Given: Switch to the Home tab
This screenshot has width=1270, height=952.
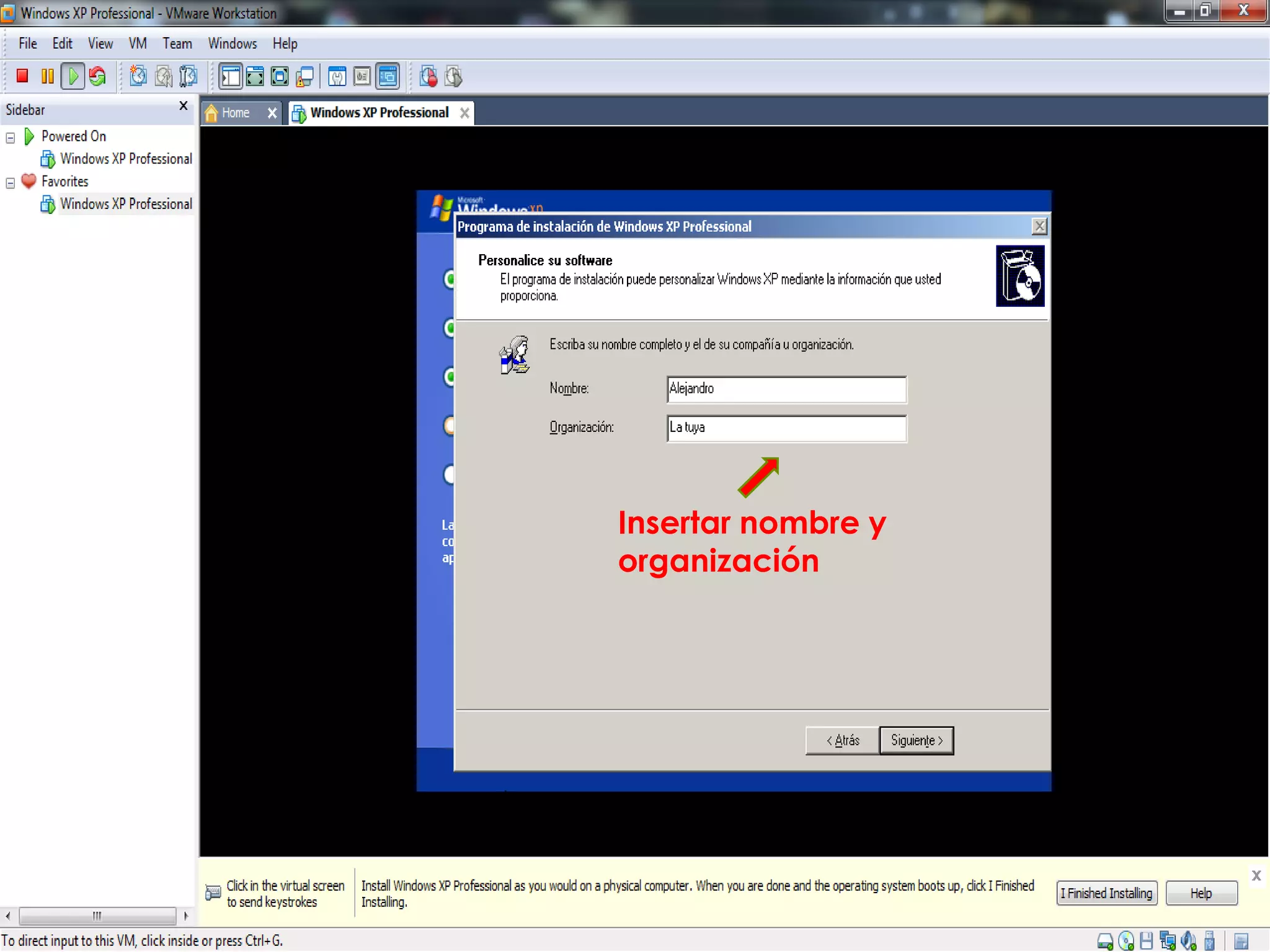Looking at the screenshot, I should pyautogui.click(x=235, y=113).
